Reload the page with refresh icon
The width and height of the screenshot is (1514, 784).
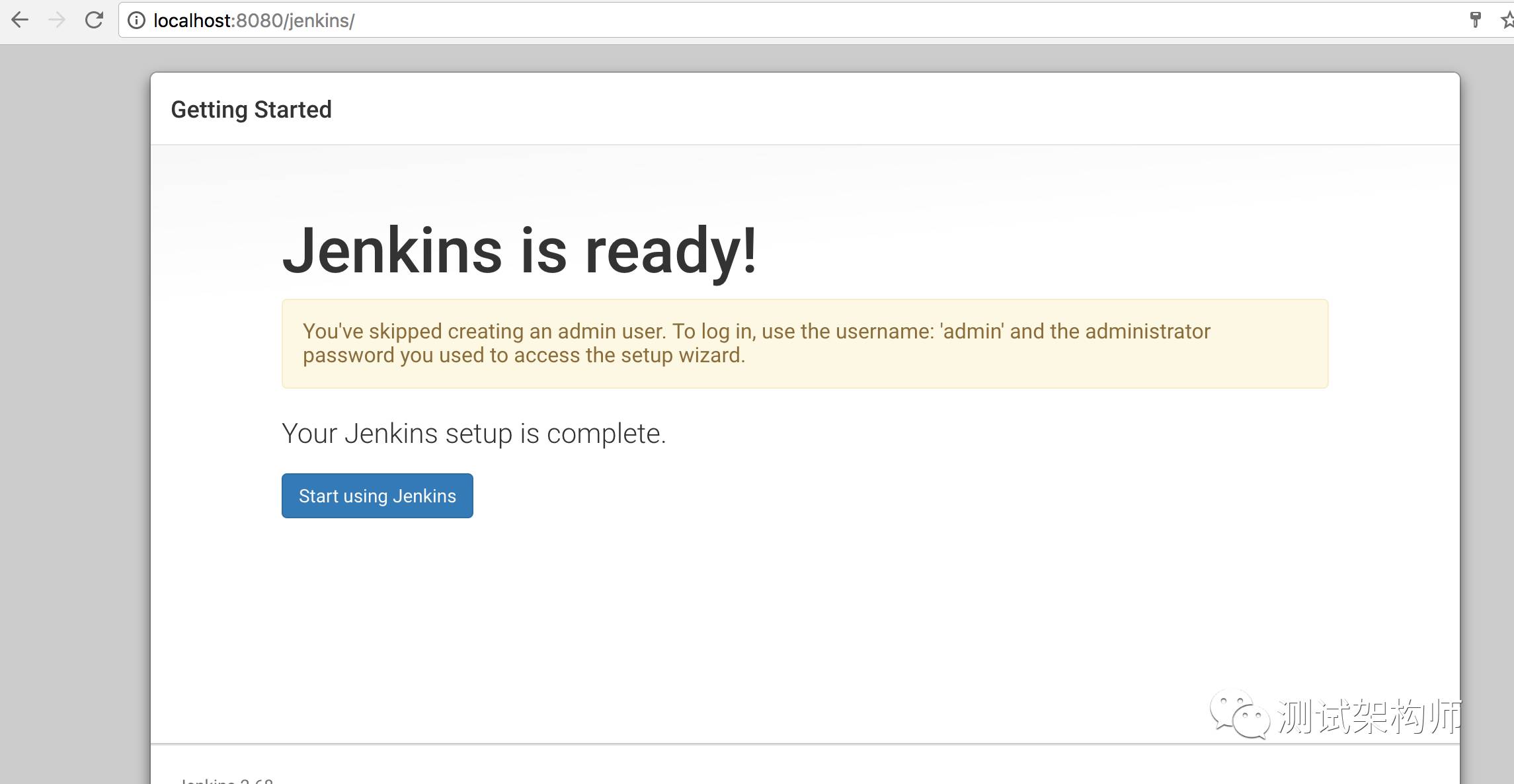click(x=94, y=20)
